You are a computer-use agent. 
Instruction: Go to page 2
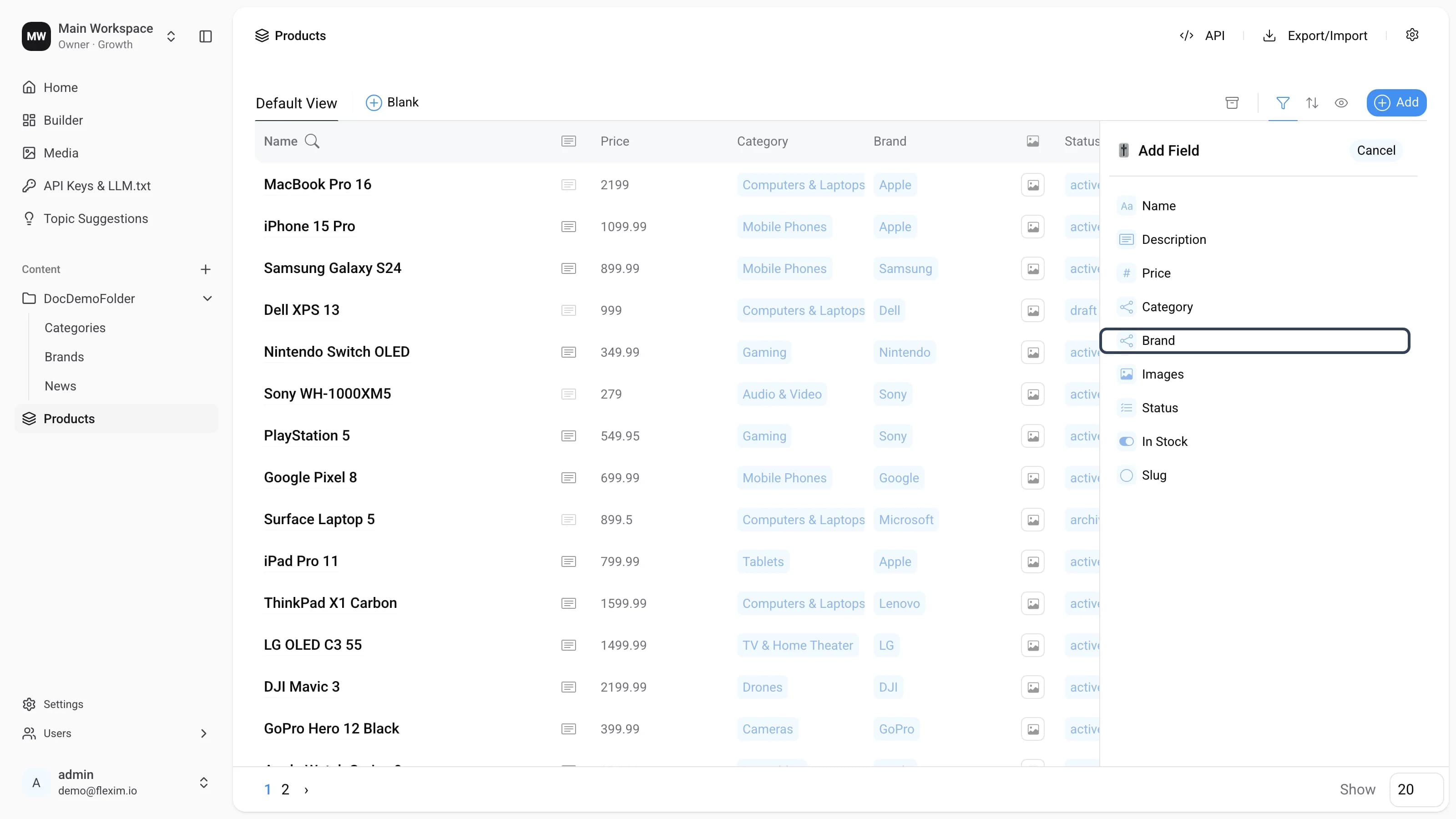point(285,789)
